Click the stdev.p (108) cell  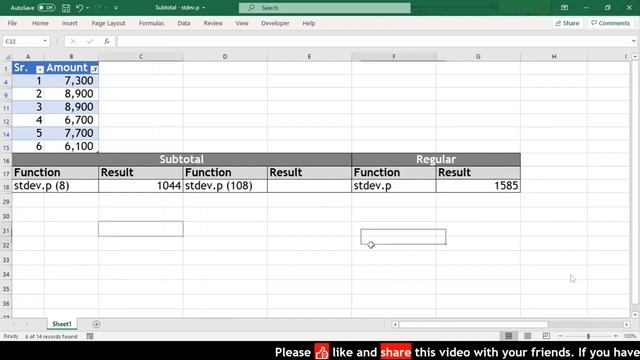(225, 186)
